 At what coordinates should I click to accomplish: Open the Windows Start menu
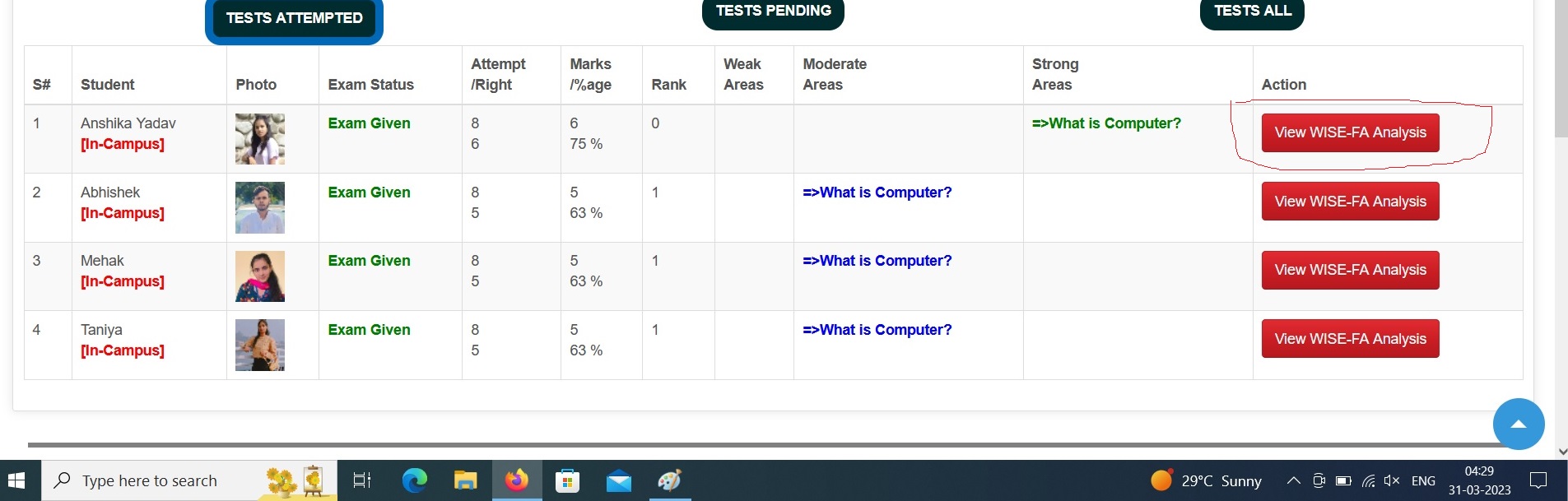pos(17,480)
